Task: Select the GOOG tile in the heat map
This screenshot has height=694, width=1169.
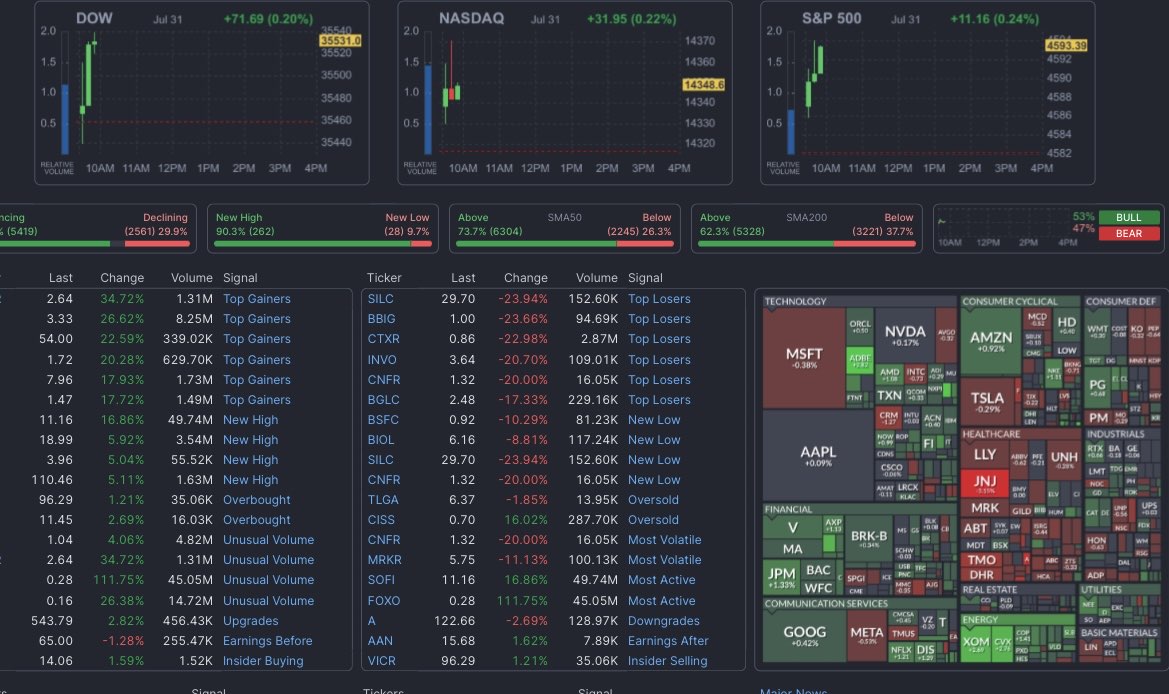Action: pos(804,636)
